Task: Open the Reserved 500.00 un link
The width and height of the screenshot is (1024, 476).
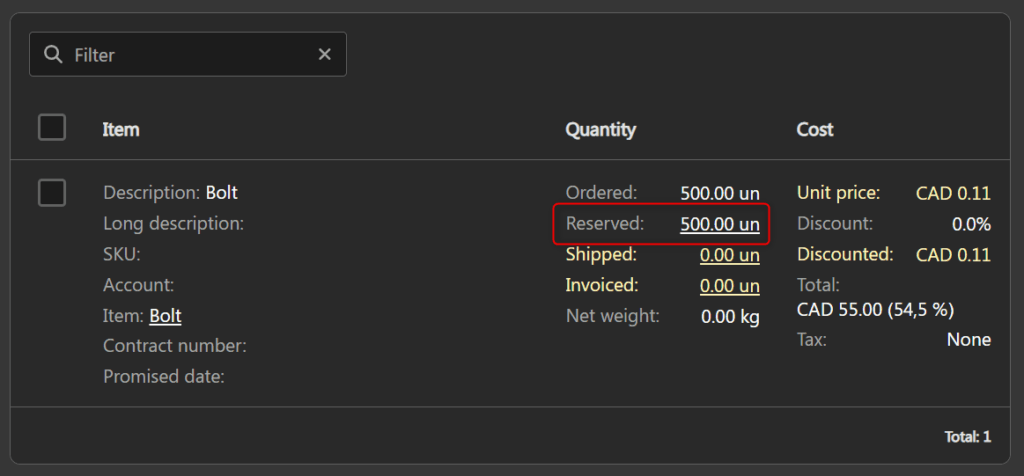Action: (719, 224)
